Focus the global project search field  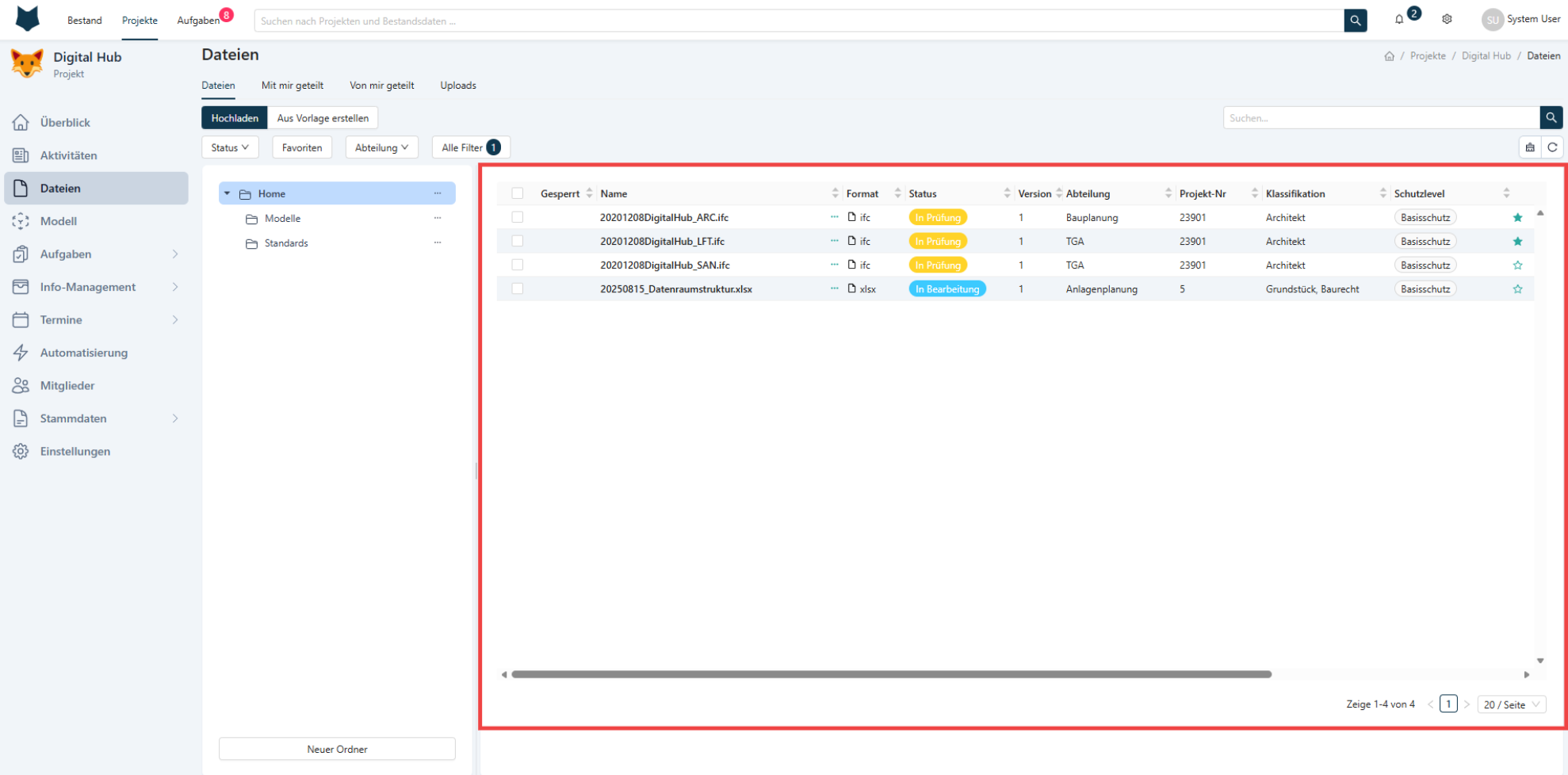click(x=799, y=21)
